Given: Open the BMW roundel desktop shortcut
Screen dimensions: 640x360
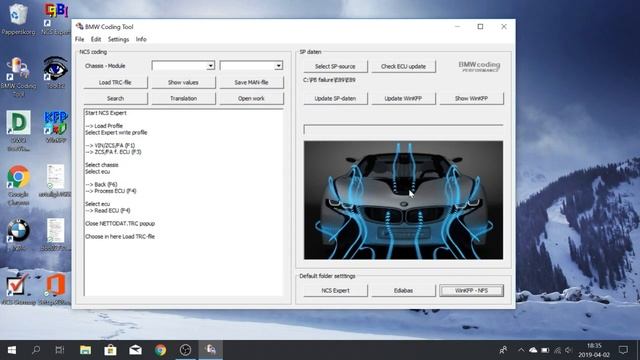Looking at the screenshot, I should (18, 235).
